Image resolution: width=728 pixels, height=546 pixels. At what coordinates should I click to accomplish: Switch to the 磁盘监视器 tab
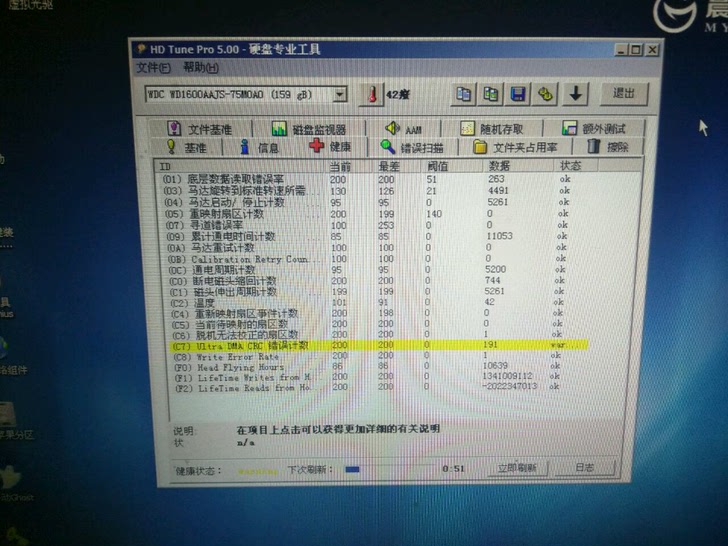tap(309, 129)
